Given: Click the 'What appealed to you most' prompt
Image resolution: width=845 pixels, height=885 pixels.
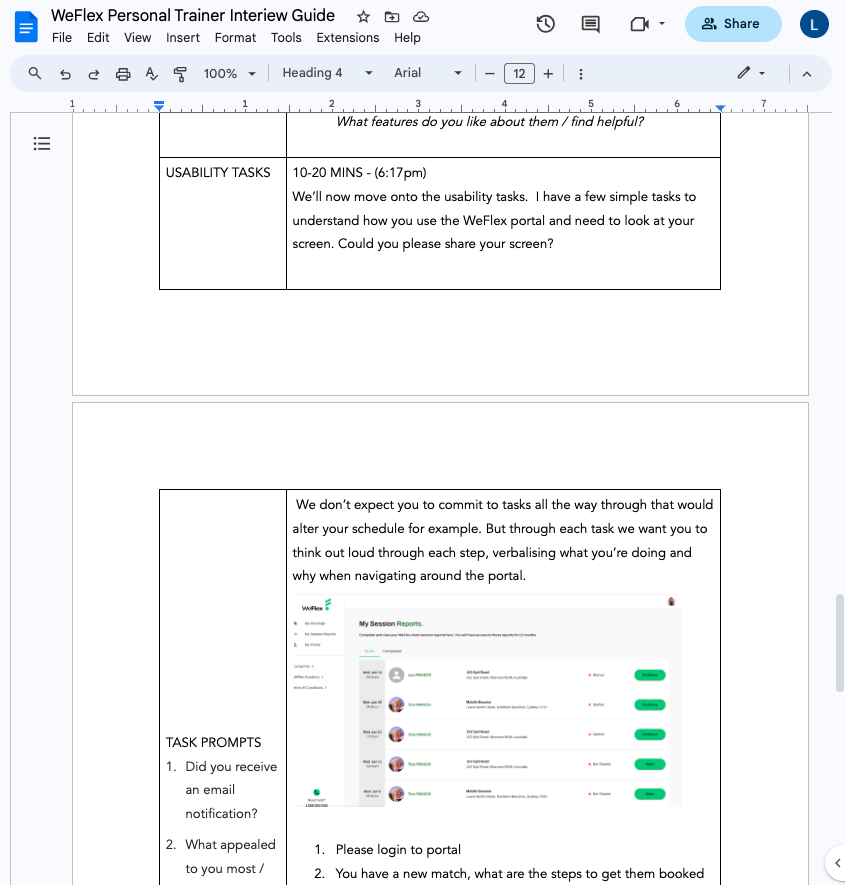Looking at the screenshot, I should [x=230, y=857].
